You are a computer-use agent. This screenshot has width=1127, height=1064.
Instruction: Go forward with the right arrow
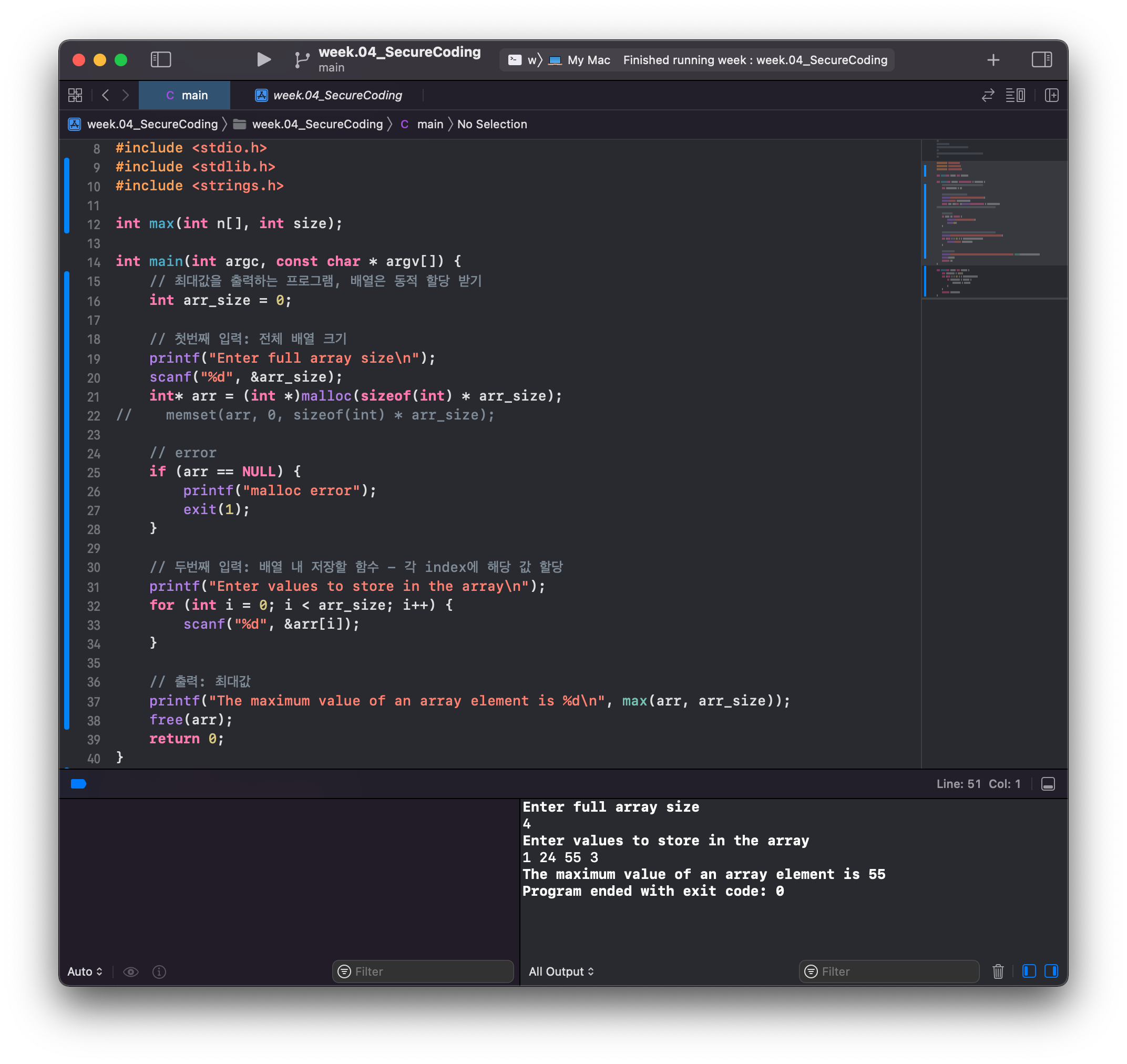(x=125, y=95)
